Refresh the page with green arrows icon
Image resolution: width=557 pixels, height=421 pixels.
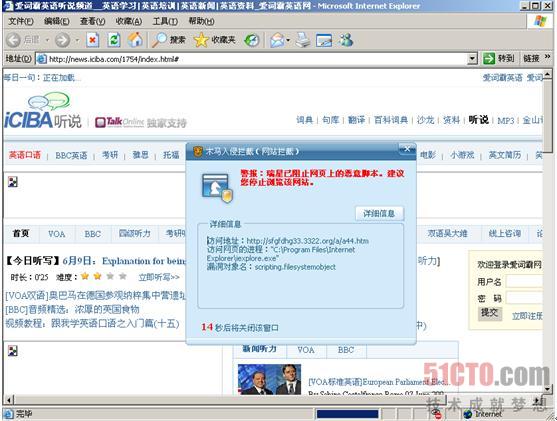pyautogui.click(x=114, y=40)
